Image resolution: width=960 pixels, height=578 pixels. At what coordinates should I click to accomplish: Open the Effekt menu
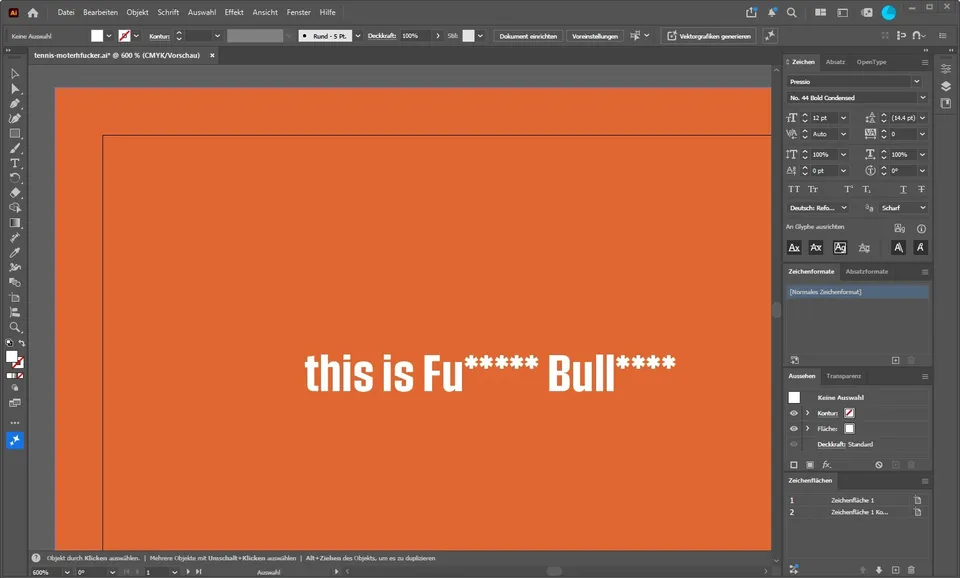click(234, 12)
